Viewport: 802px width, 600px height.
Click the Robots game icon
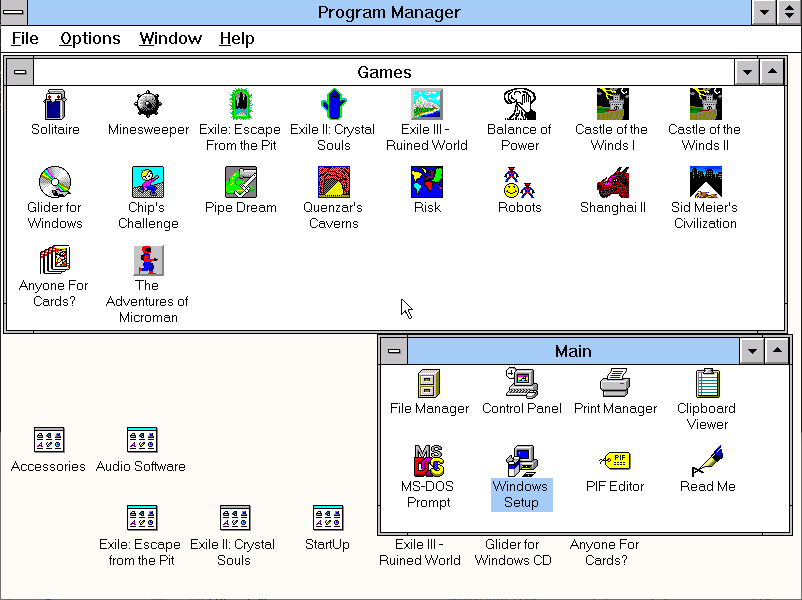520,182
